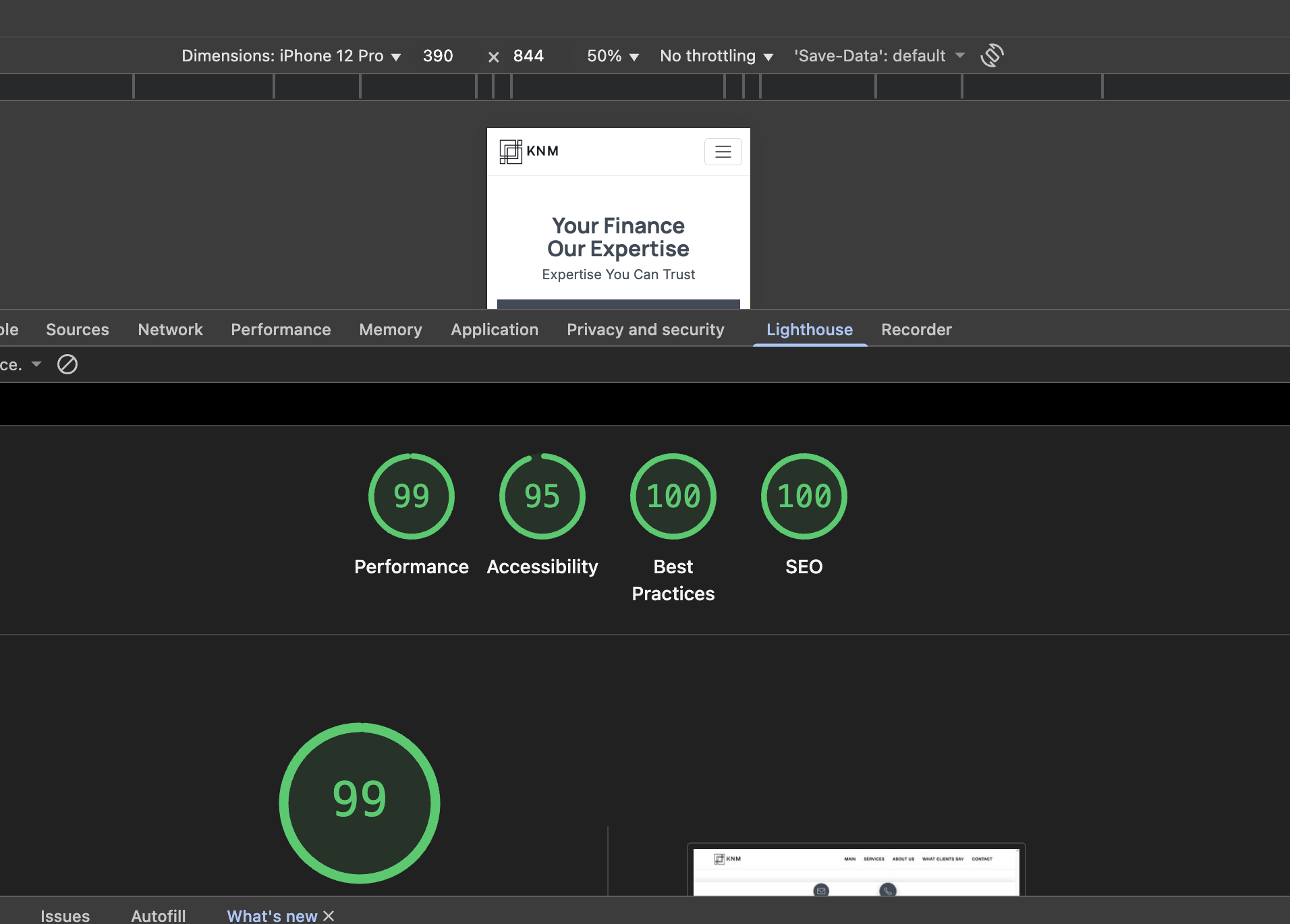Click the page screenshot thumbnail

coord(856,871)
